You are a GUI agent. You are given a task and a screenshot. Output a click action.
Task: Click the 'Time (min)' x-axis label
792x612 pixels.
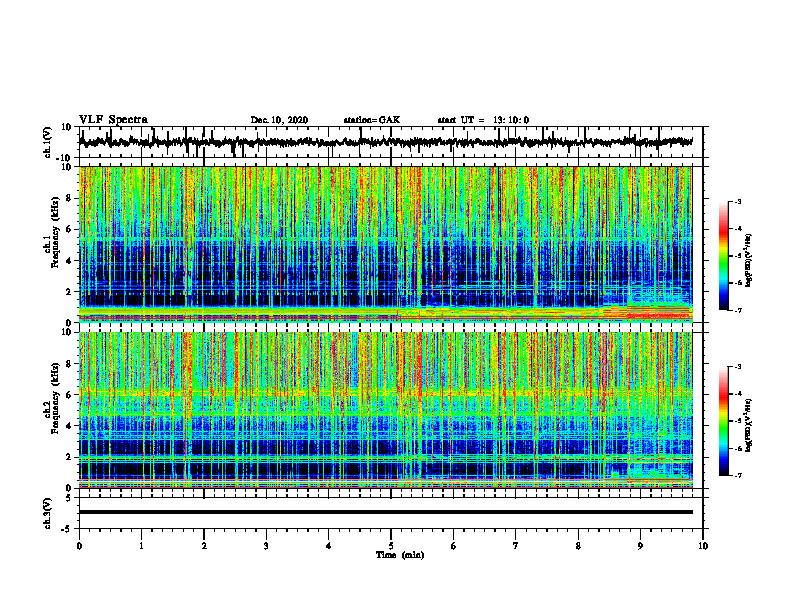[400, 555]
